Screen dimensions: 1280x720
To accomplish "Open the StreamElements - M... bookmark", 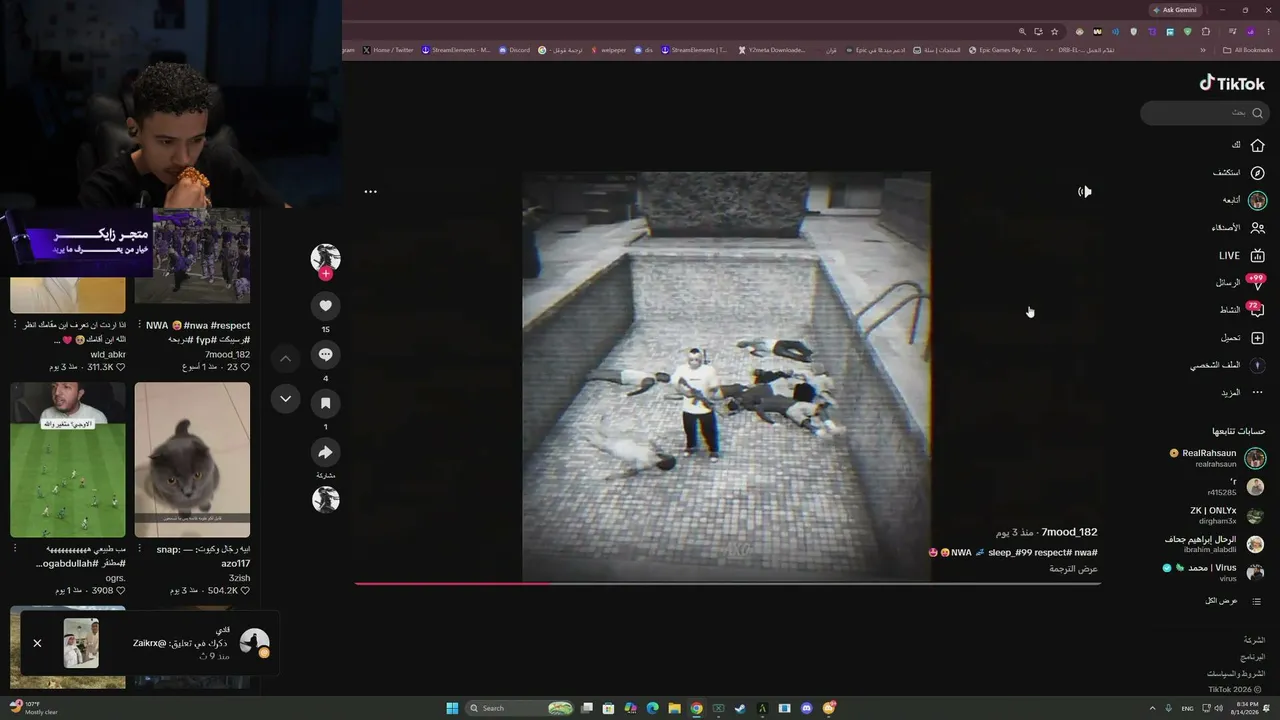I will tap(456, 50).
